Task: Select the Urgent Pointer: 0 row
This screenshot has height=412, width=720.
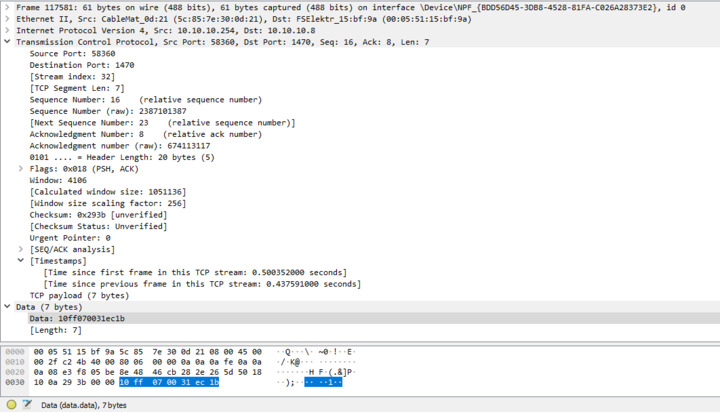Action: [x=70, y=237]
